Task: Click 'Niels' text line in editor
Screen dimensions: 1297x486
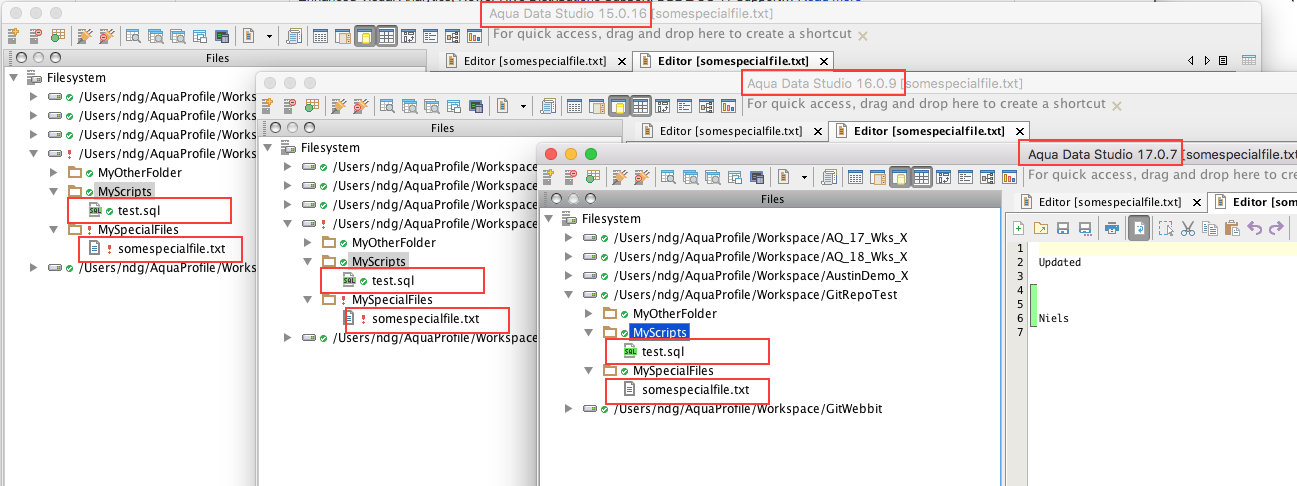Action: (x=1053, y=319)
